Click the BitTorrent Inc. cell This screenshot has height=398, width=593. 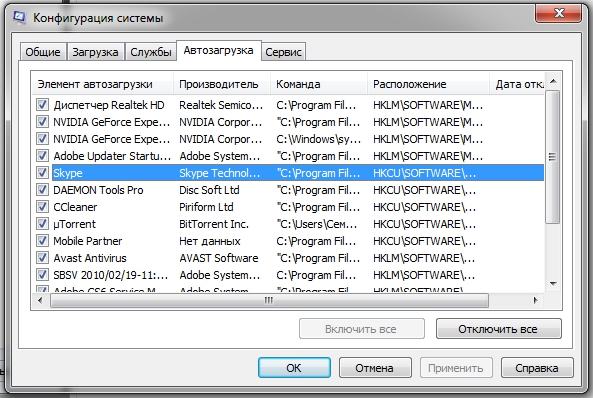pos(214,224)
